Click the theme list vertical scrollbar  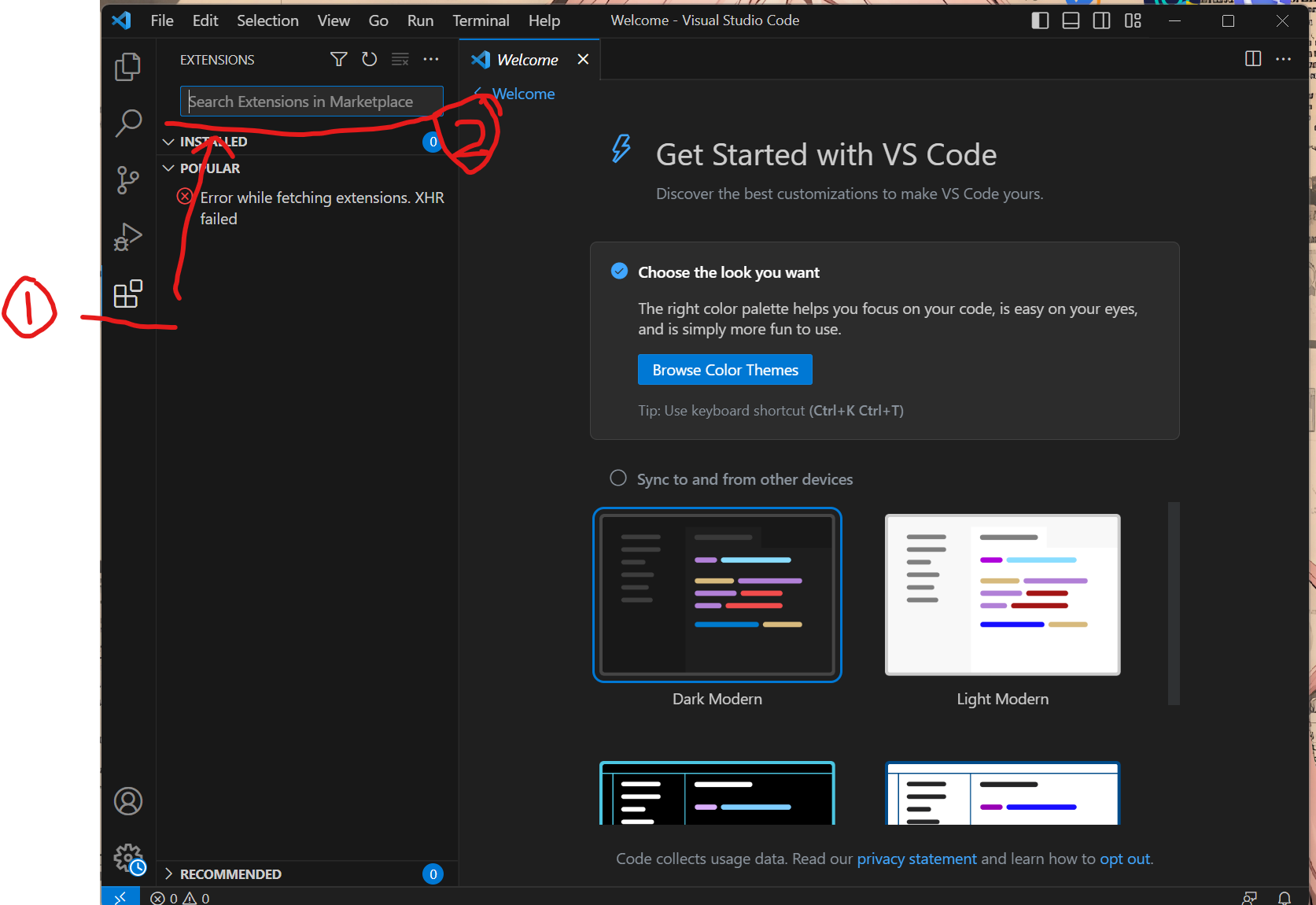(x=1174, y=603)
